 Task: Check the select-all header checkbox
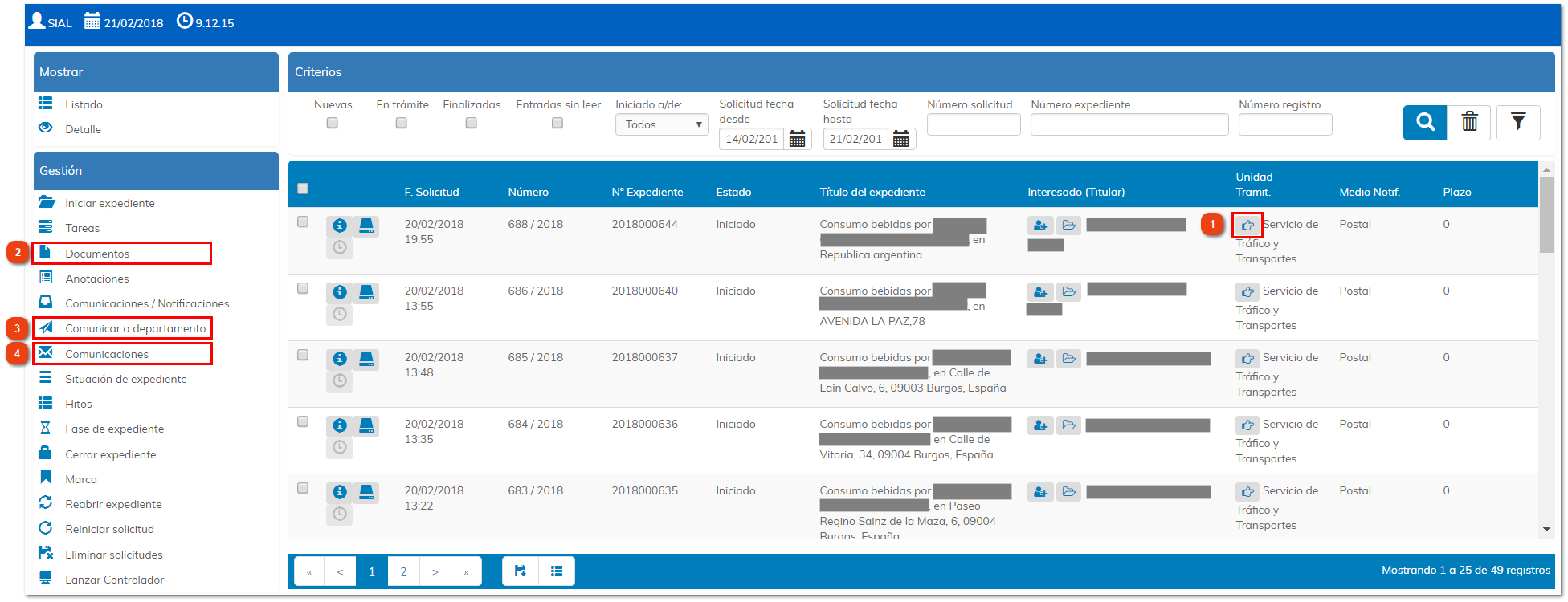303,189
